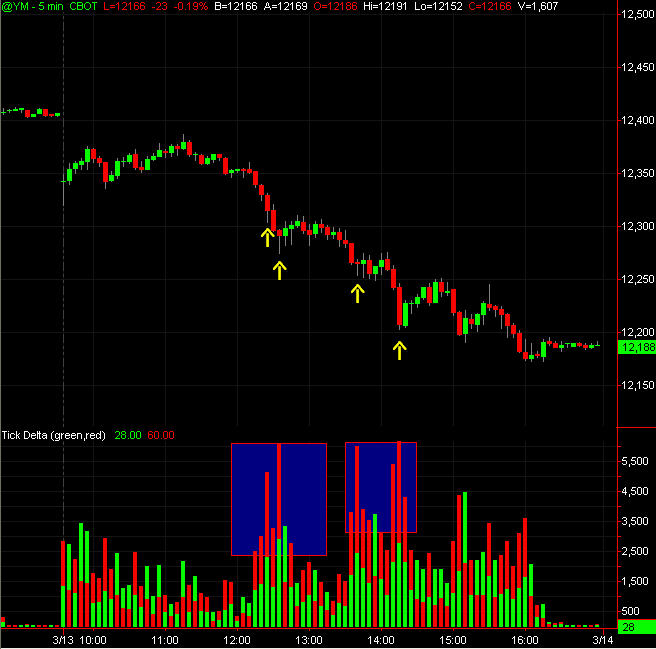656x649 pixels.
Task: Select the L=12166 last price value
Action: (x=124, y=6)
